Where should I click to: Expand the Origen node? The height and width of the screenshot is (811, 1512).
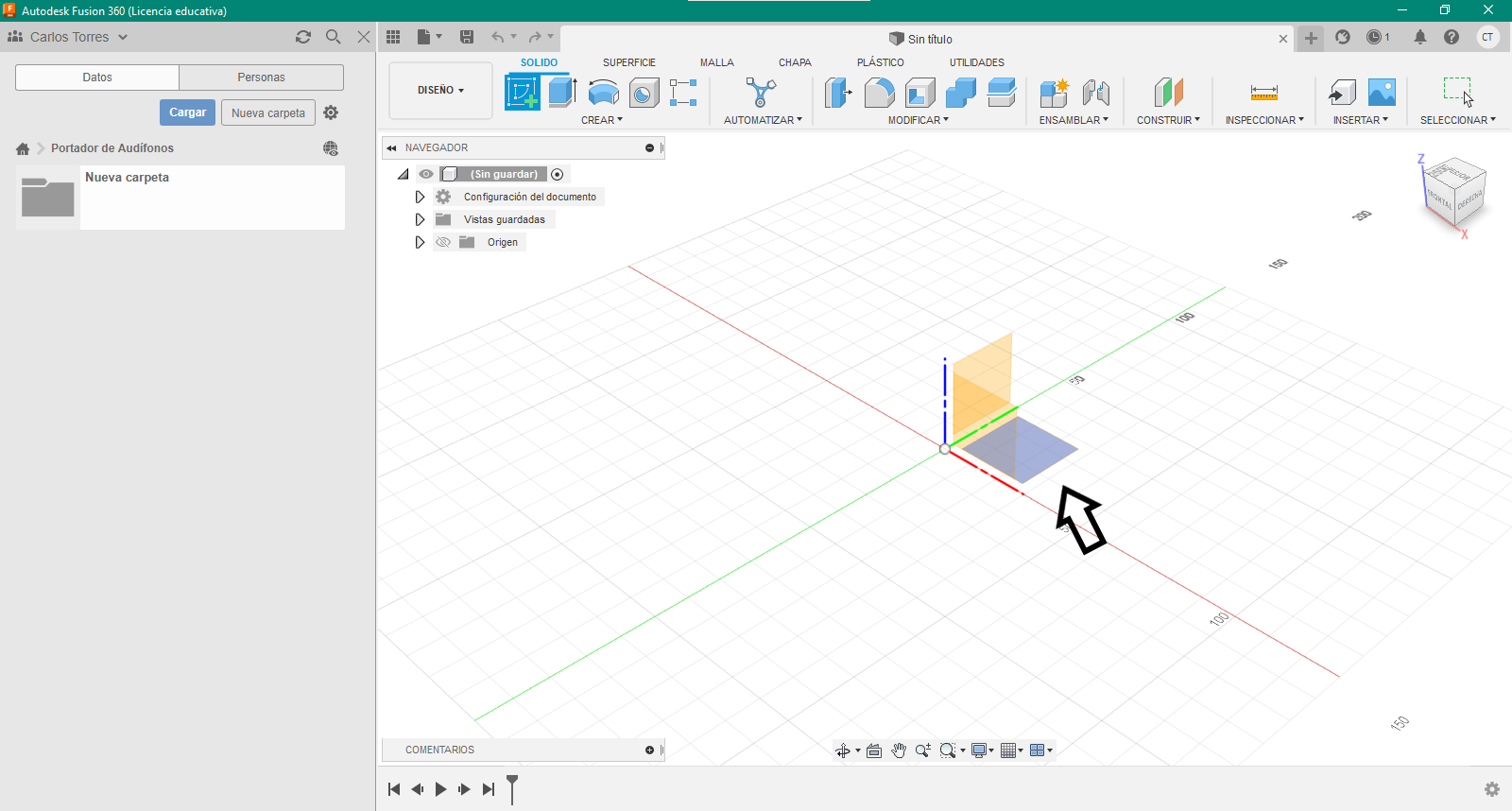[x=420, y=242]
